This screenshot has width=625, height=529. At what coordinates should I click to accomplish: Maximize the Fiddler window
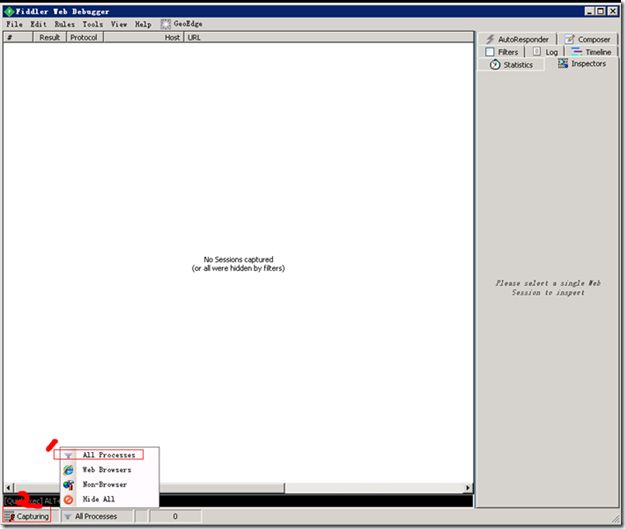click(600, 11)
